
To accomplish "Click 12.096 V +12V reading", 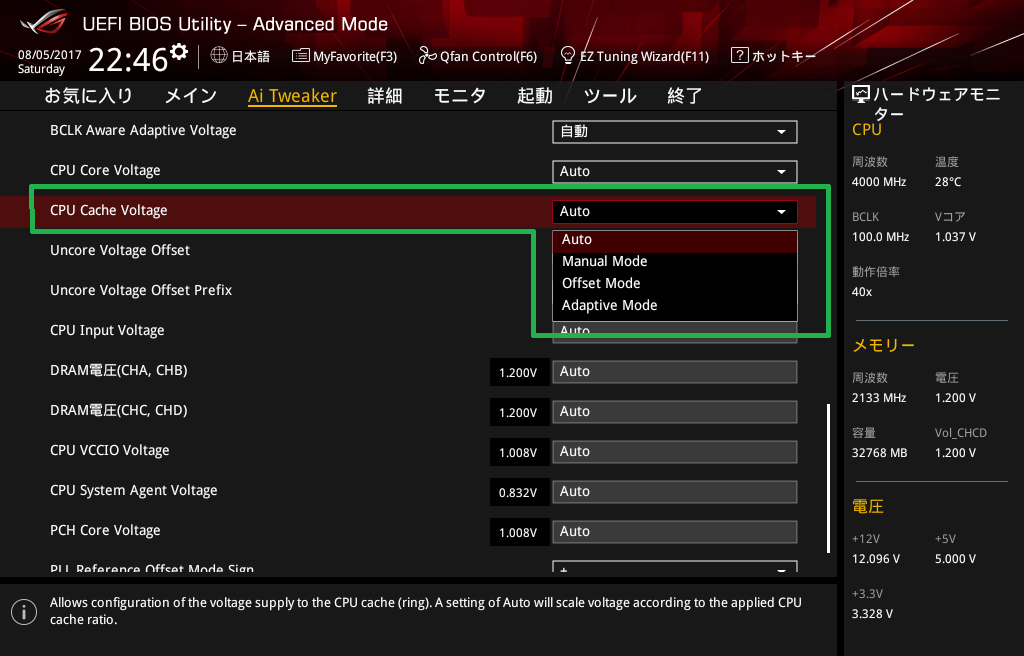I will coord(876,559).
